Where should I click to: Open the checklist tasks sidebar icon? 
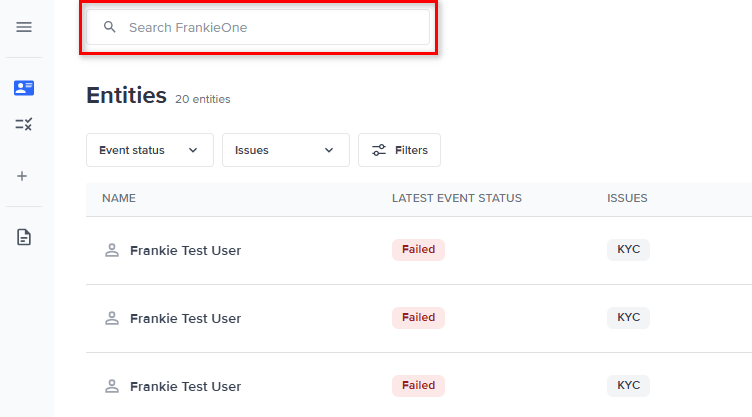[24, 125]
